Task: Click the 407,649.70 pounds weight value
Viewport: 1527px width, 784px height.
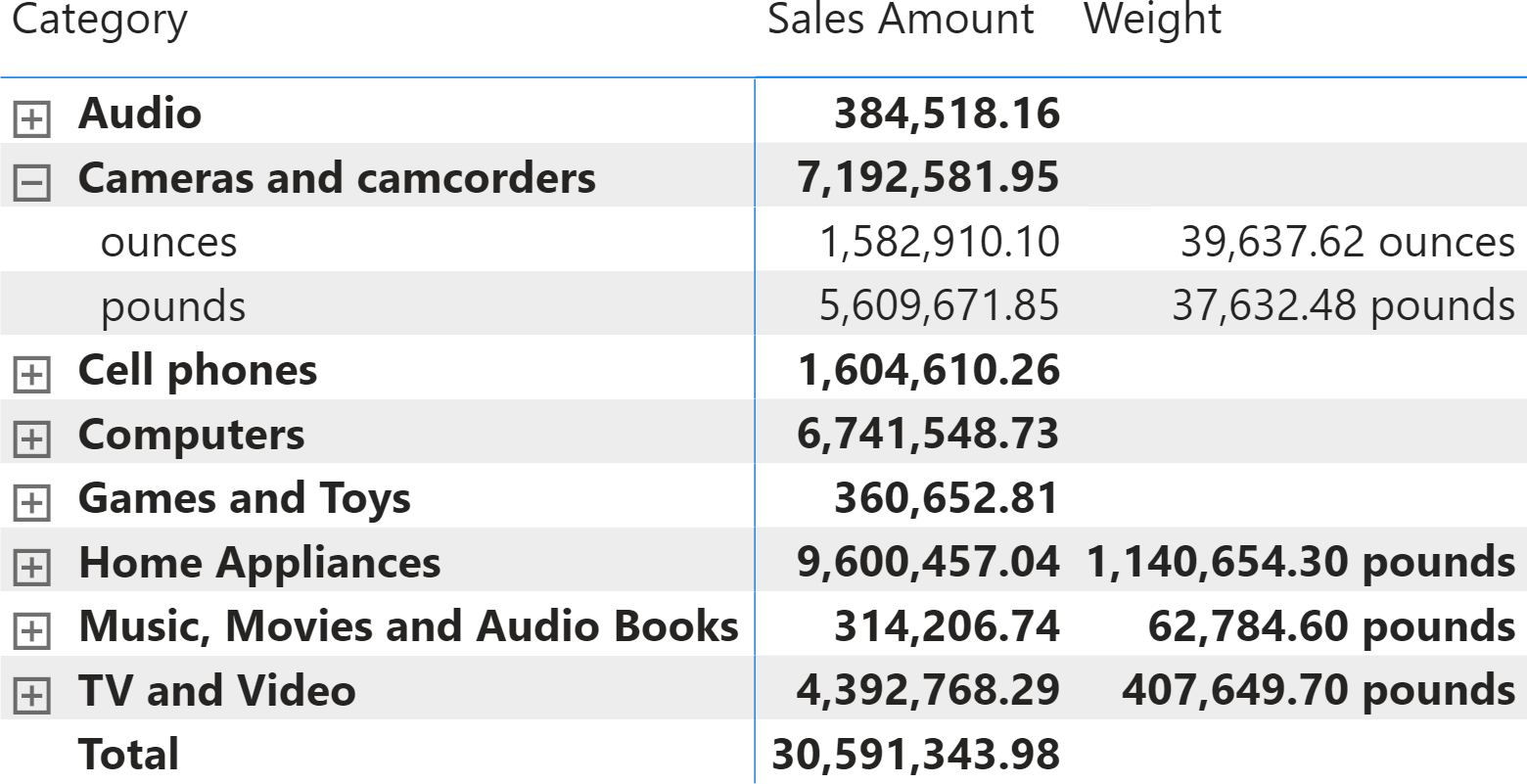Action: 1319,690
